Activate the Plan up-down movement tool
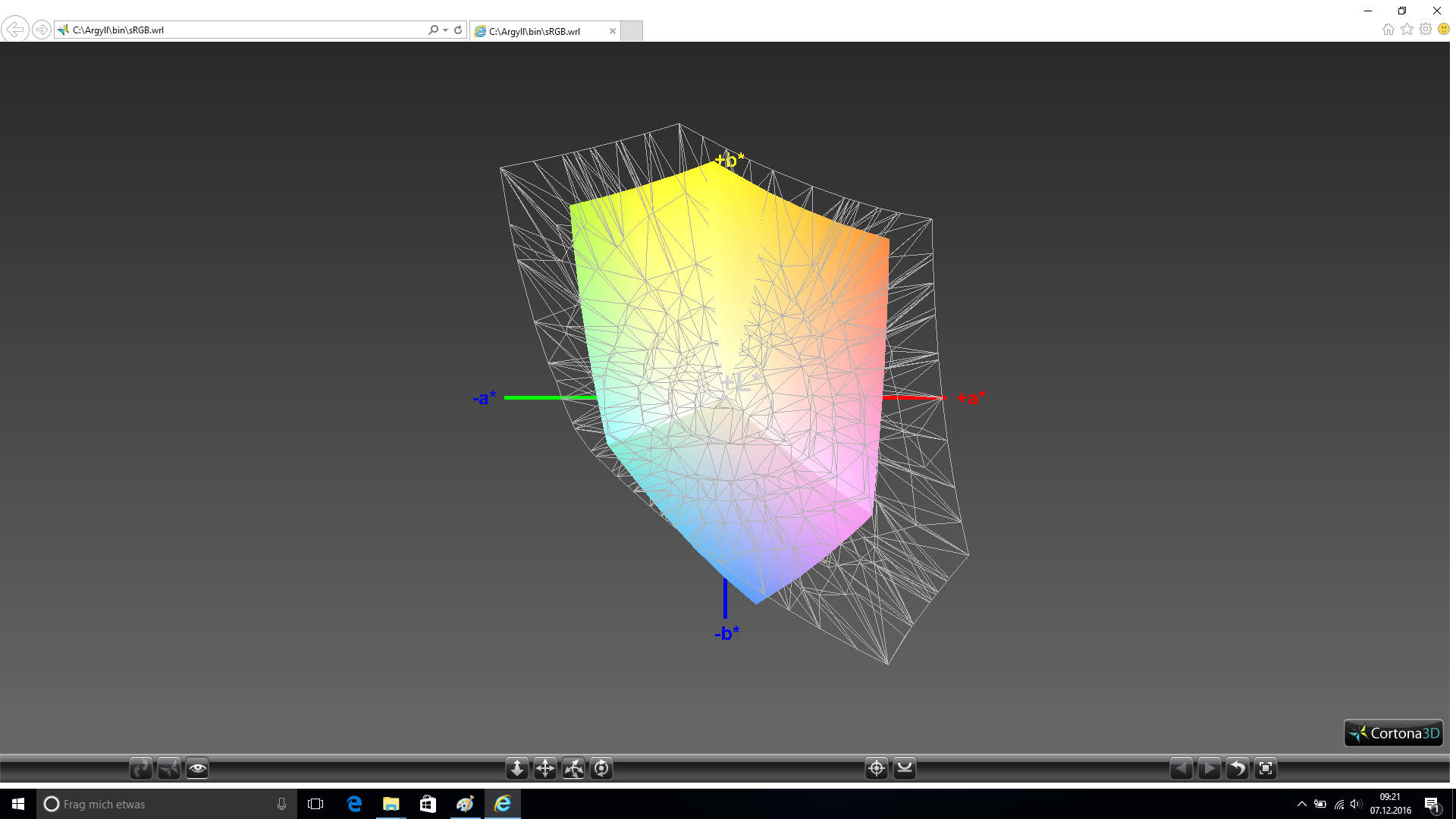Image resolution: width=1456 pixels, height=819 pixels. 517,769
